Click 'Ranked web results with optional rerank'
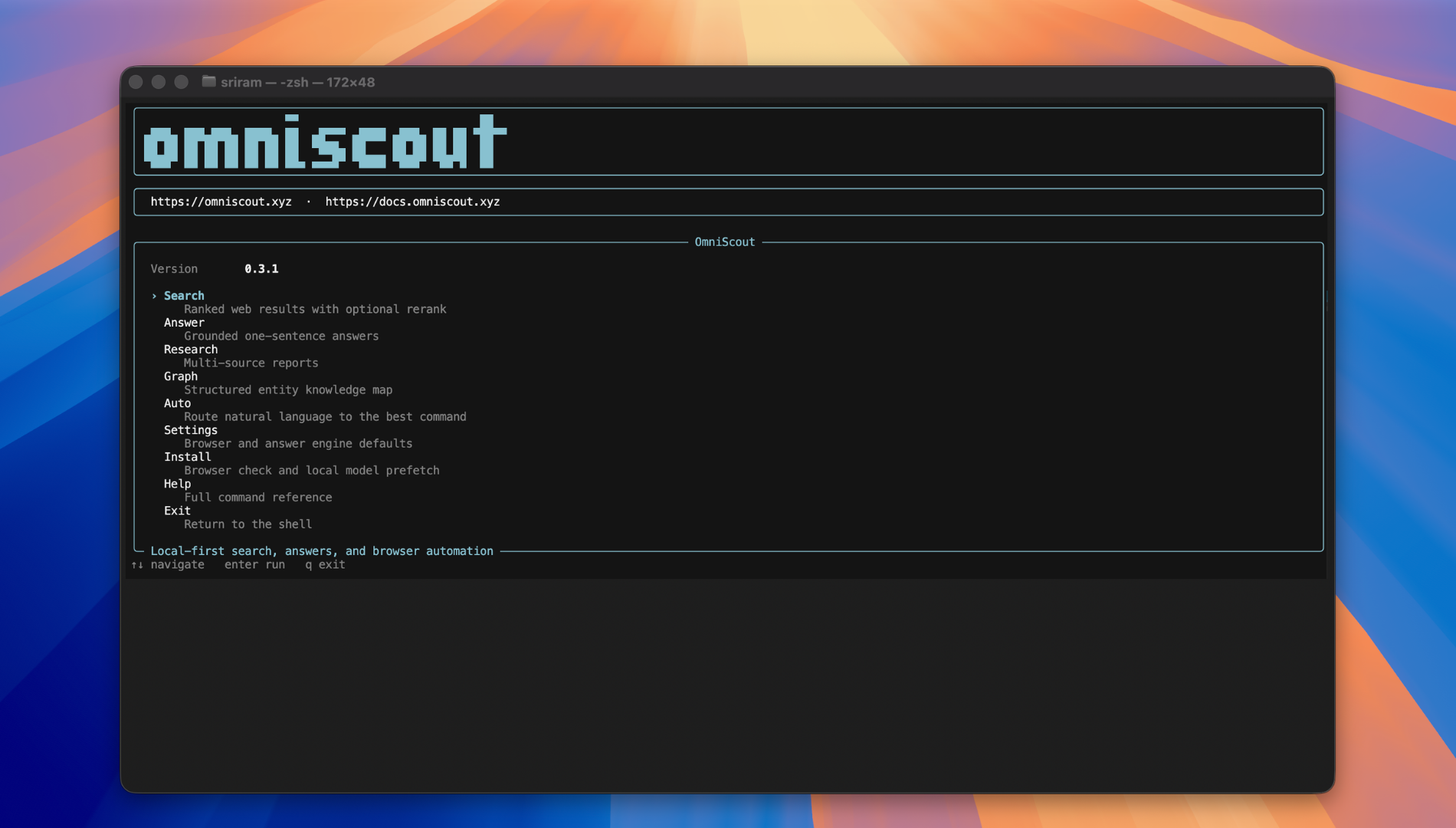Viewport: 1456px width, 828px height. point(315,310)
